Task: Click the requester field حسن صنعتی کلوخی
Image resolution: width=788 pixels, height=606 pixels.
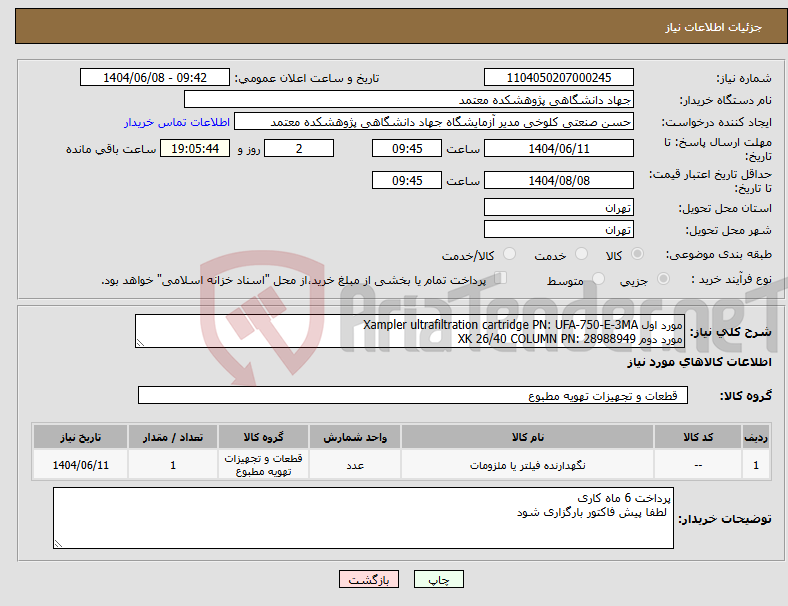Action: (434, 122)
